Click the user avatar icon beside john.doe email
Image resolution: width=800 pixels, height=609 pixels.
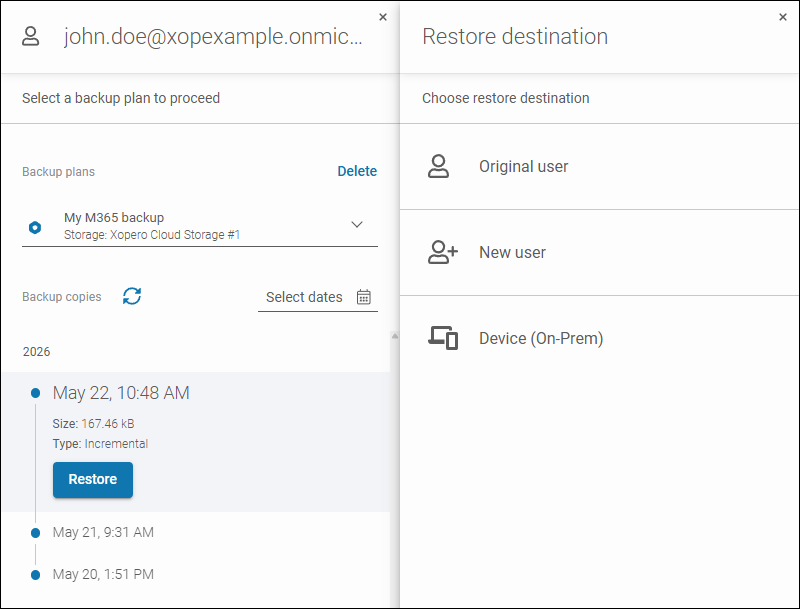31,36
